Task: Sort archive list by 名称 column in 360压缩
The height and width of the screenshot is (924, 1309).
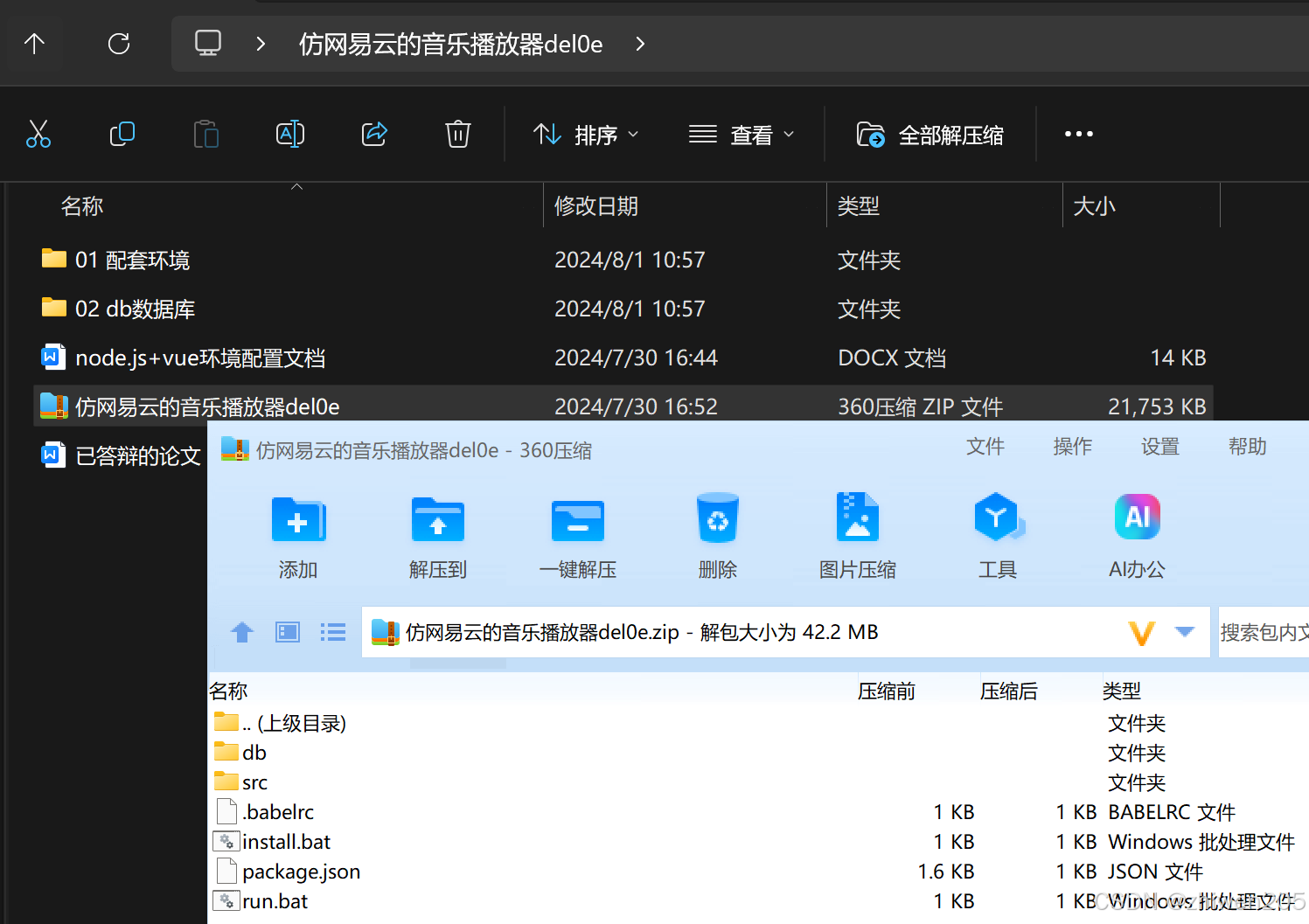Action: (x=229, y=691)
